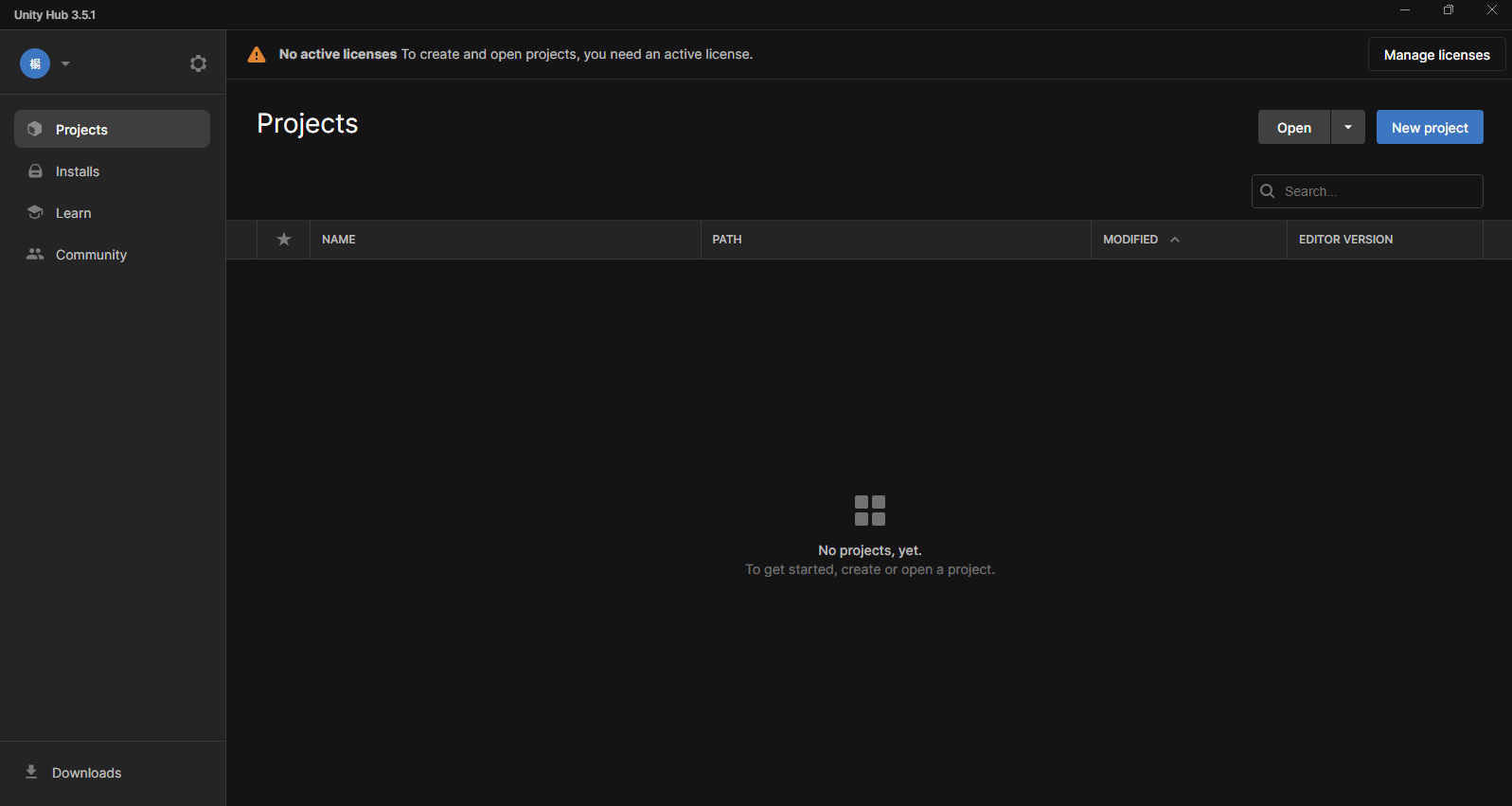The width and height of the screenshot is (1512, 806).
Task: Open the Downloads panel
Action: tap(112, 773)
